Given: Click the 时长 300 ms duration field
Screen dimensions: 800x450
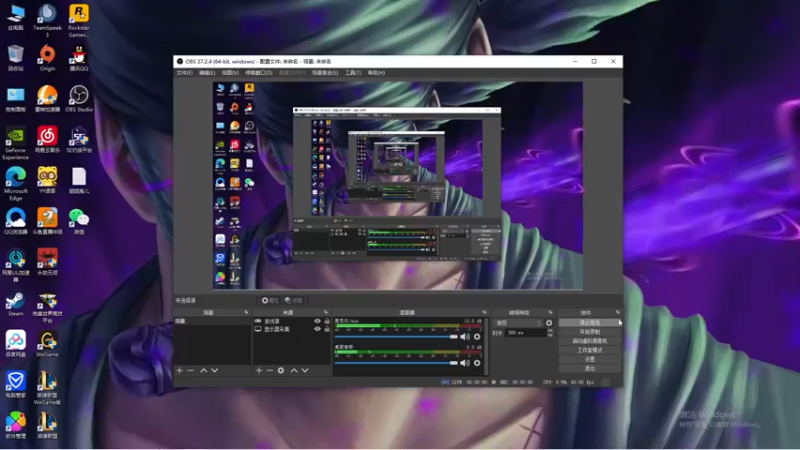Looking at the screenshot, I should 524,333.
